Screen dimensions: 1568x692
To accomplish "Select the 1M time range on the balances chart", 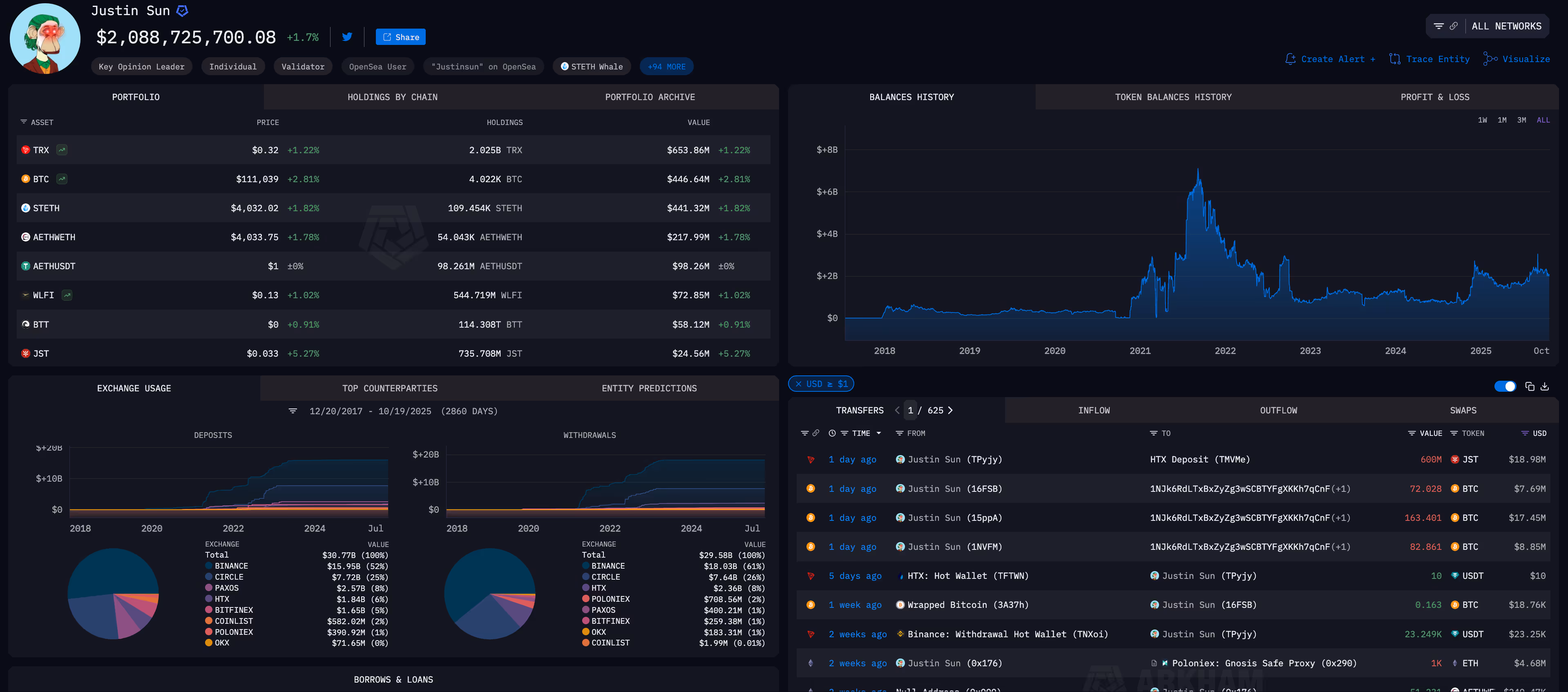I will (1502, 120).
